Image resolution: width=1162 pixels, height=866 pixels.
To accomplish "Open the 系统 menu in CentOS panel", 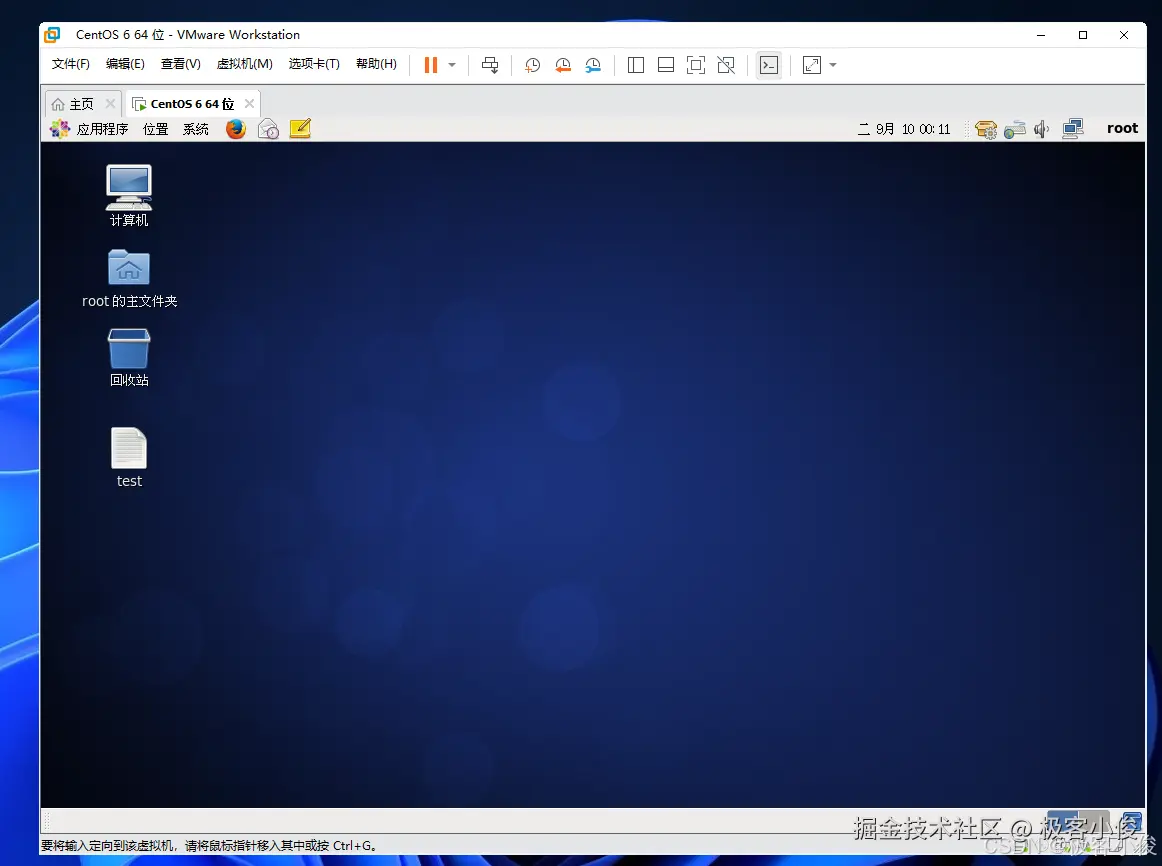I will click(x=196, y=129).
